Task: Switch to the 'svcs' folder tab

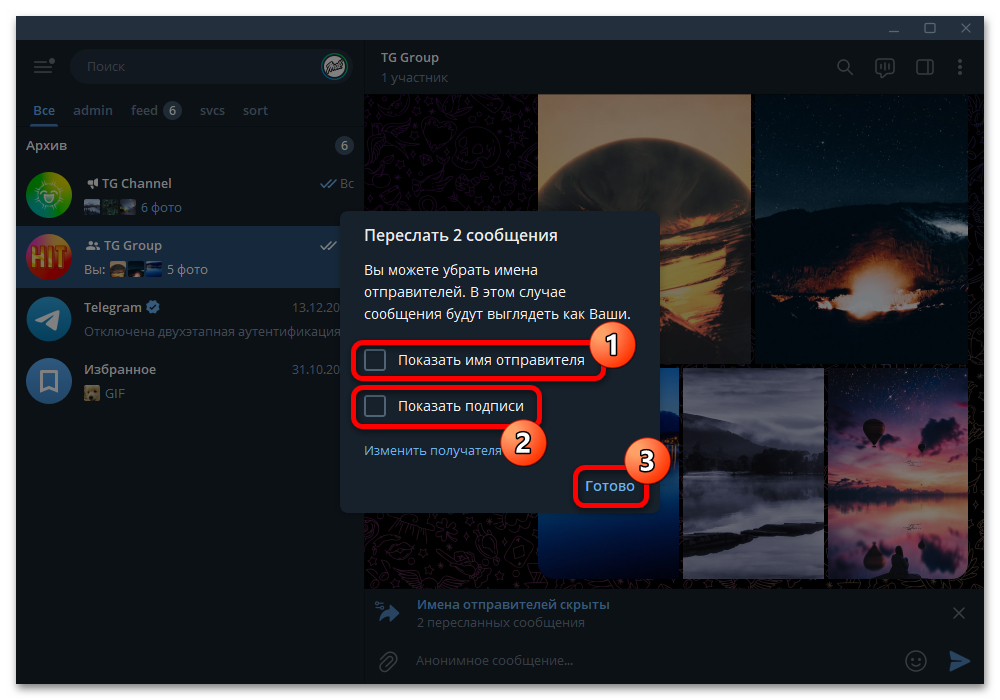Action: [212, 111]
